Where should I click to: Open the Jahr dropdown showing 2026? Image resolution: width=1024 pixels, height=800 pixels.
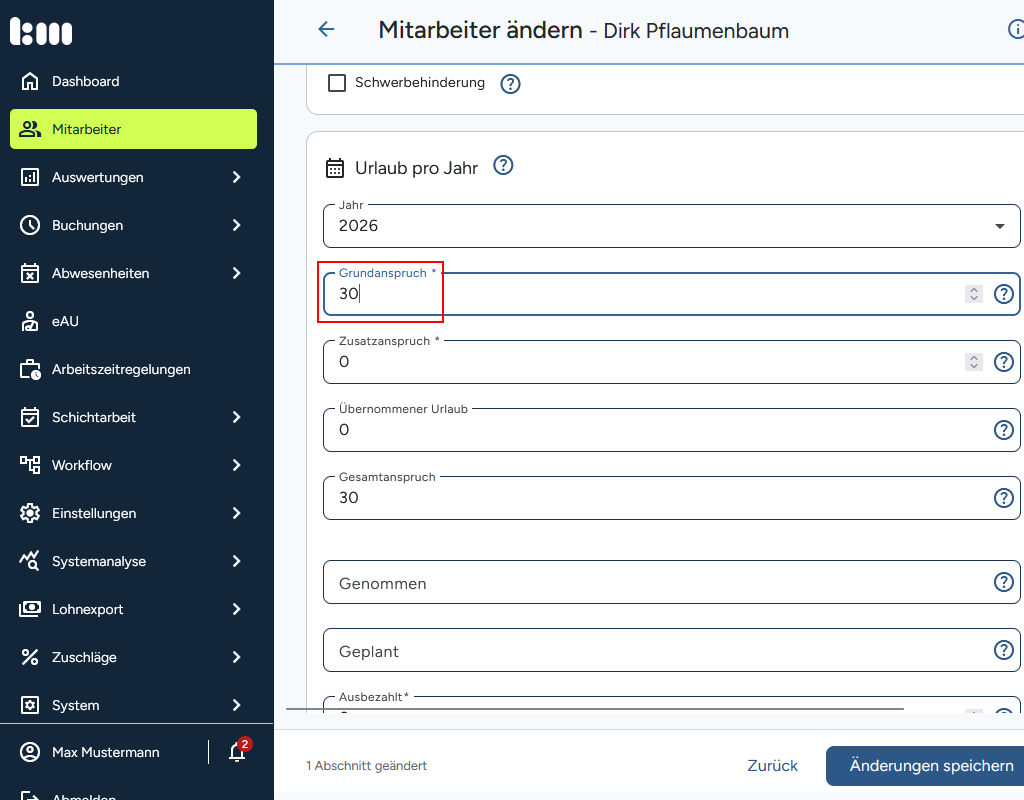tap(671, 226)
